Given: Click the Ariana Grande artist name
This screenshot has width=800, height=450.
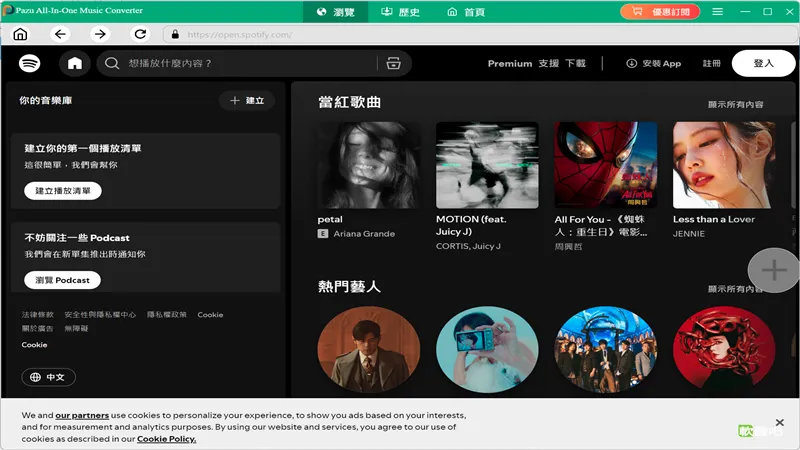Looking at the screenshot, I should coord(364,234).
